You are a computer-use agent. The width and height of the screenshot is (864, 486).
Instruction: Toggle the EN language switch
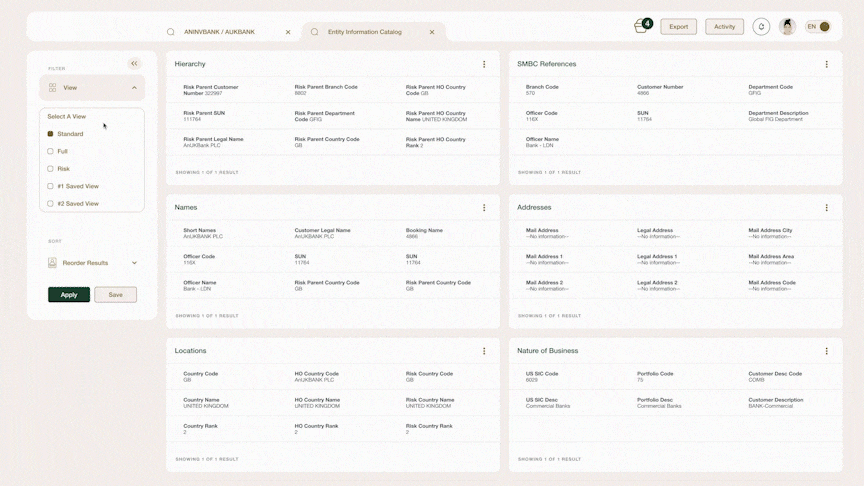coord(818,26)
